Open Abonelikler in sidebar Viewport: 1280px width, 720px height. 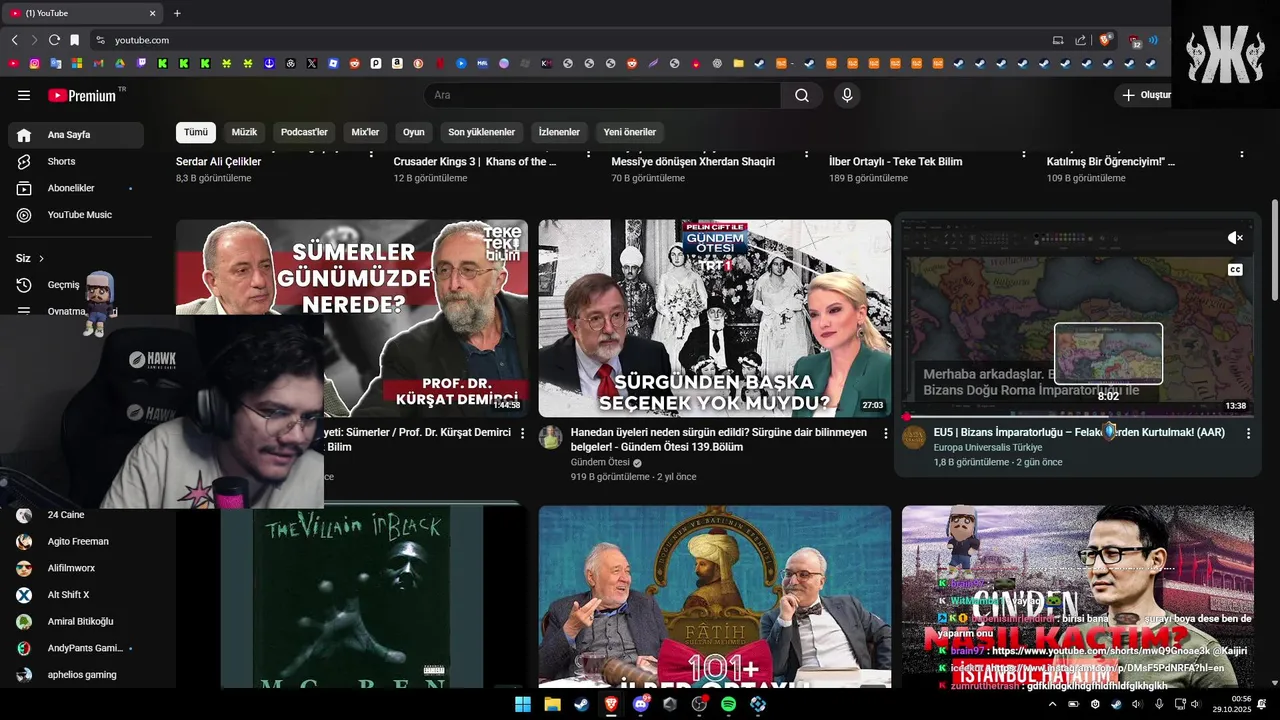tap(76, 188)
